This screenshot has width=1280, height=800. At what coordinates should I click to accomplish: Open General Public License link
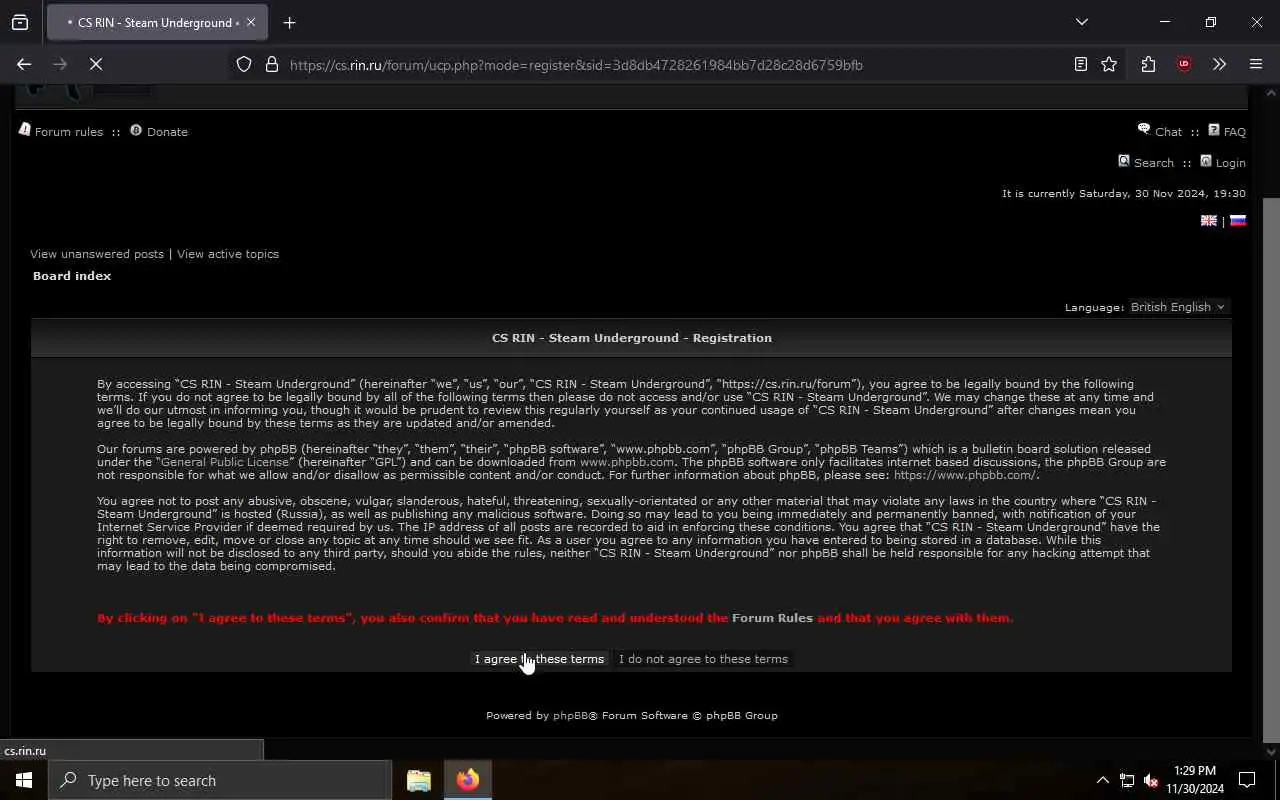click(x=225, y=462)
